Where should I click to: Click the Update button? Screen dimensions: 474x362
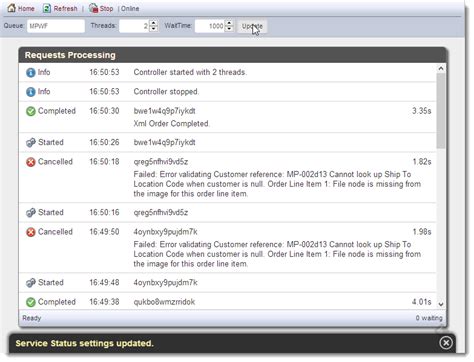click(x=252, y=26)
